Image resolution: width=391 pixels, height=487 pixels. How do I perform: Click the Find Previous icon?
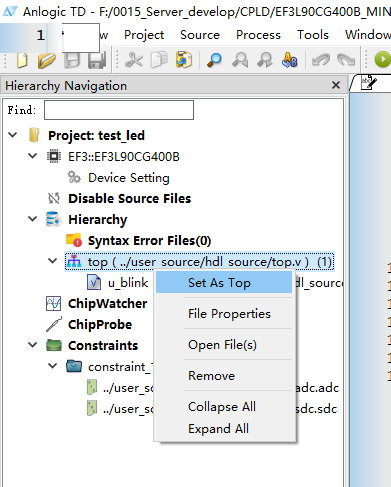(x=240, y=60)
